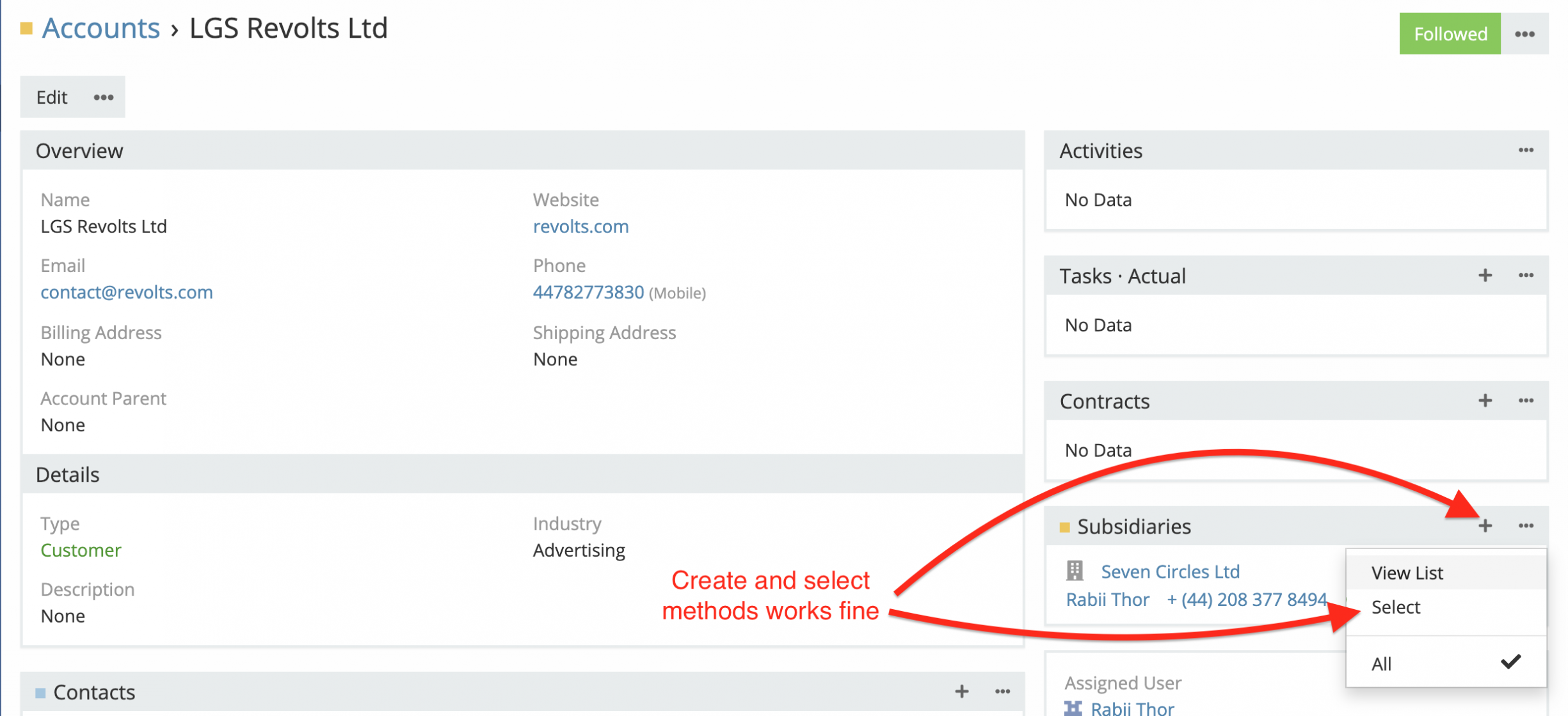Screen dimensions: 1568x716
Task: Choose View List from the dropdown menu
Action: tap(1407, 573)
